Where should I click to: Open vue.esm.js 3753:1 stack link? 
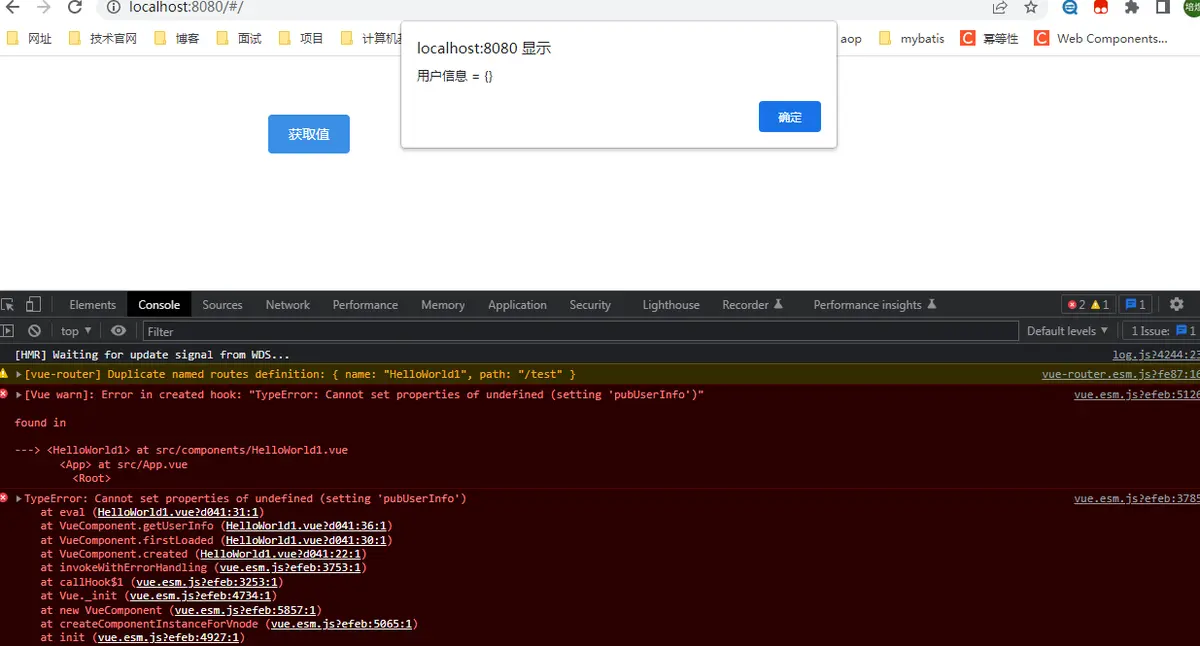click(290, 568)
